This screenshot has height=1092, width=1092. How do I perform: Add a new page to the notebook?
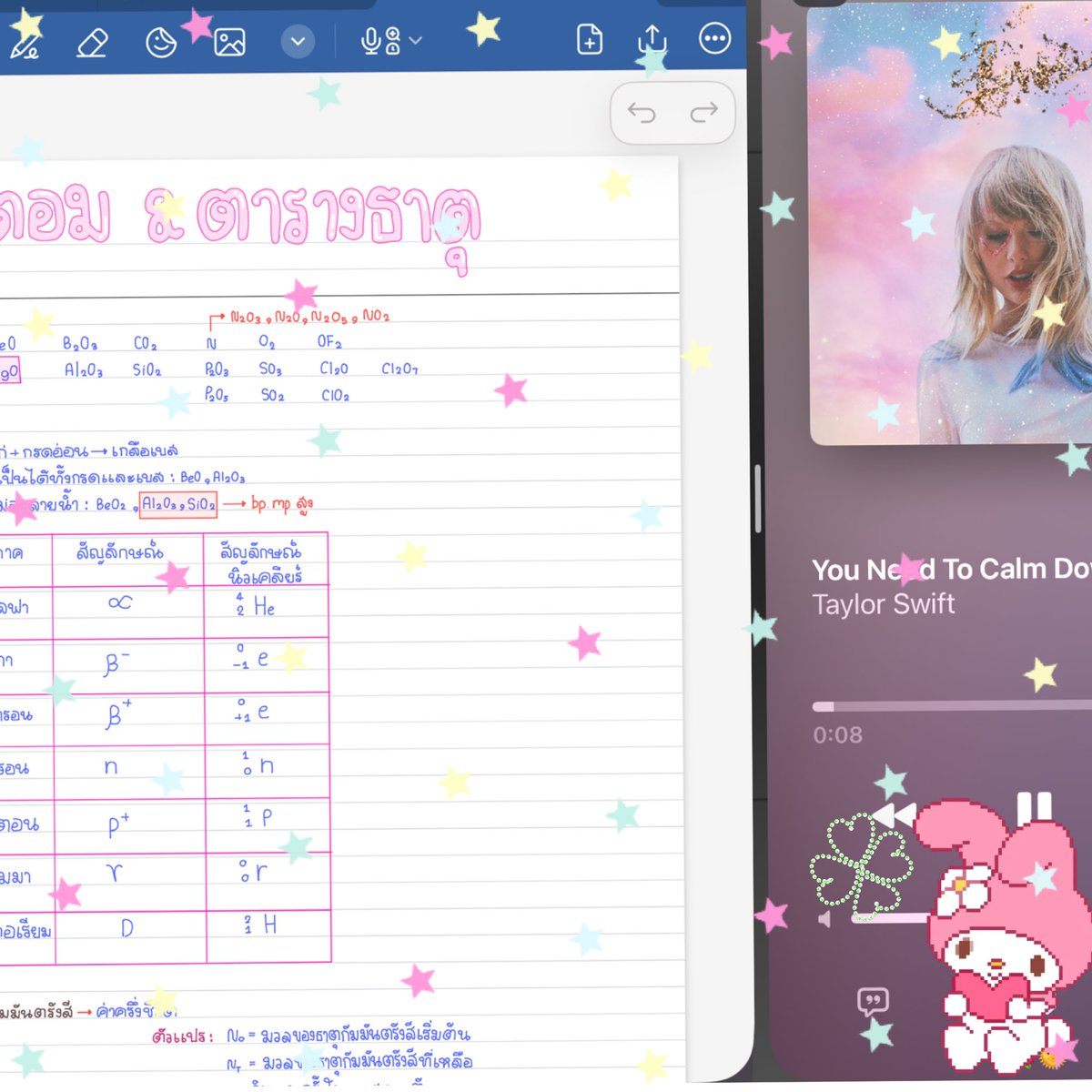[590, 40]
